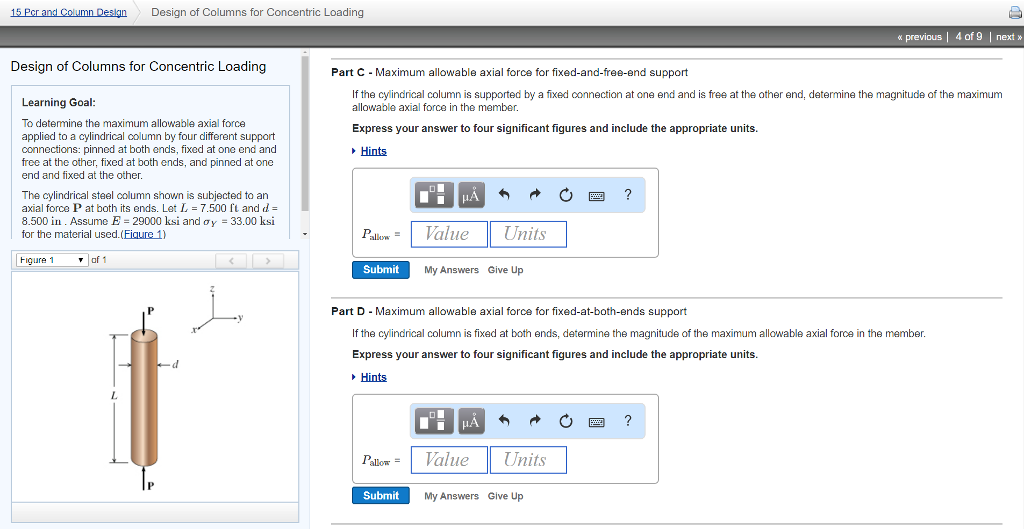Submit the Part D answer
1024x529 pixels.
point(381,496)
